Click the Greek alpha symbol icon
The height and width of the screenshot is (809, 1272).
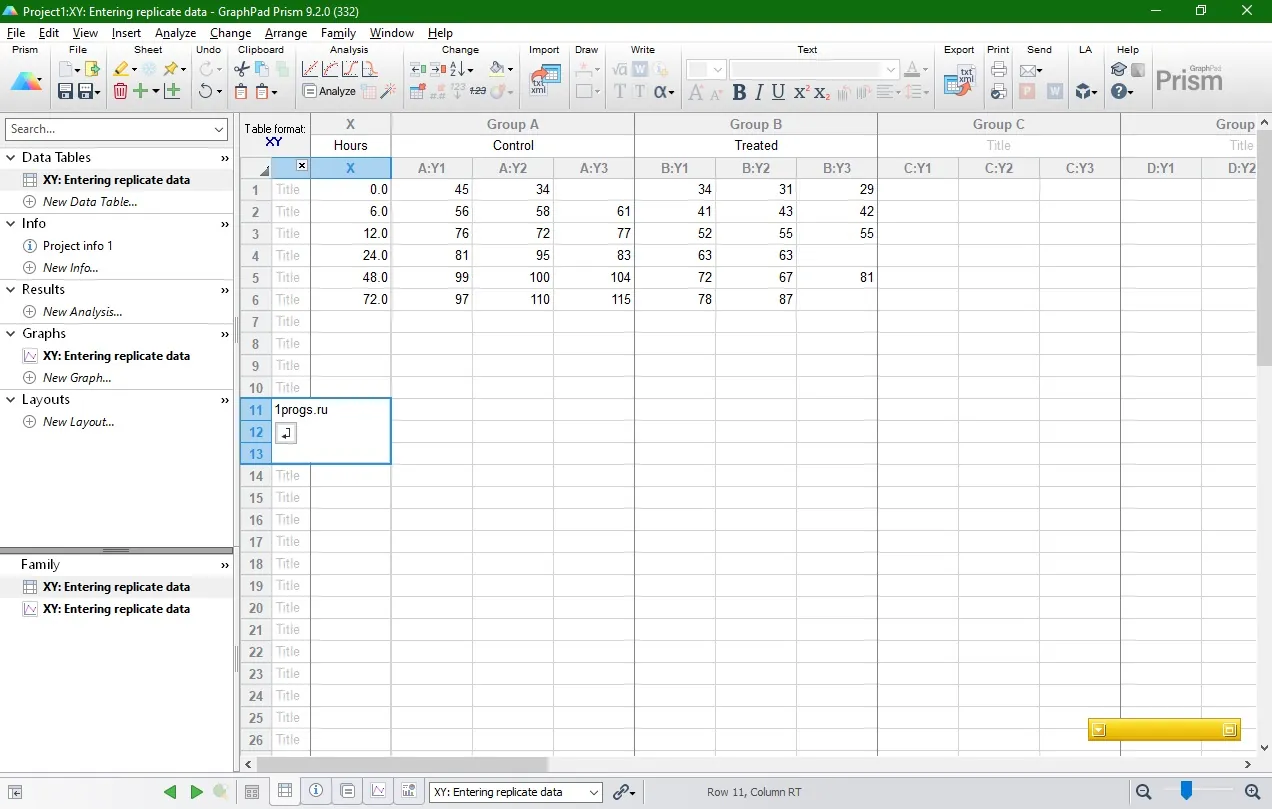[661, 91]
